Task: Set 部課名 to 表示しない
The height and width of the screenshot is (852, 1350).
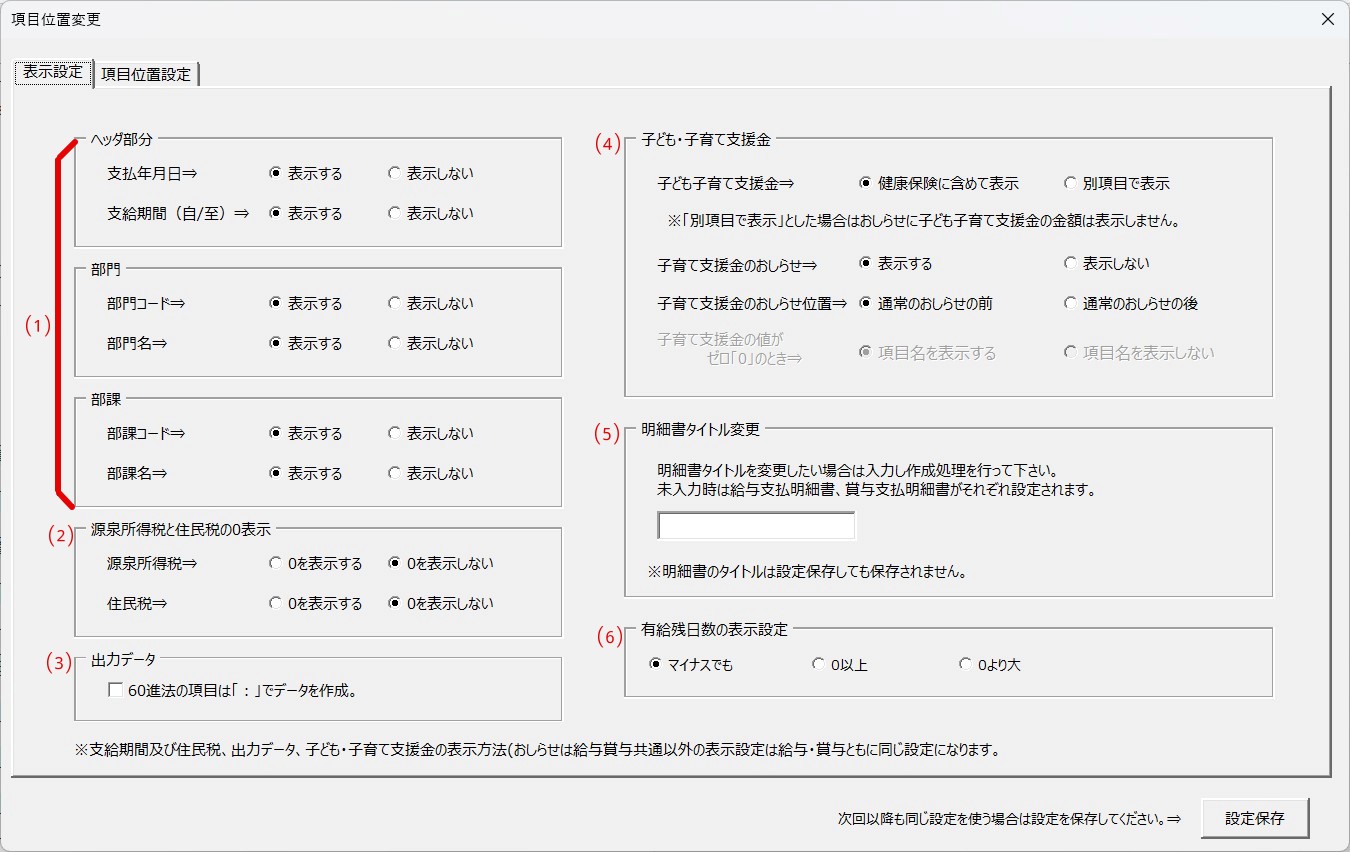Action: [x=431, y=473]
